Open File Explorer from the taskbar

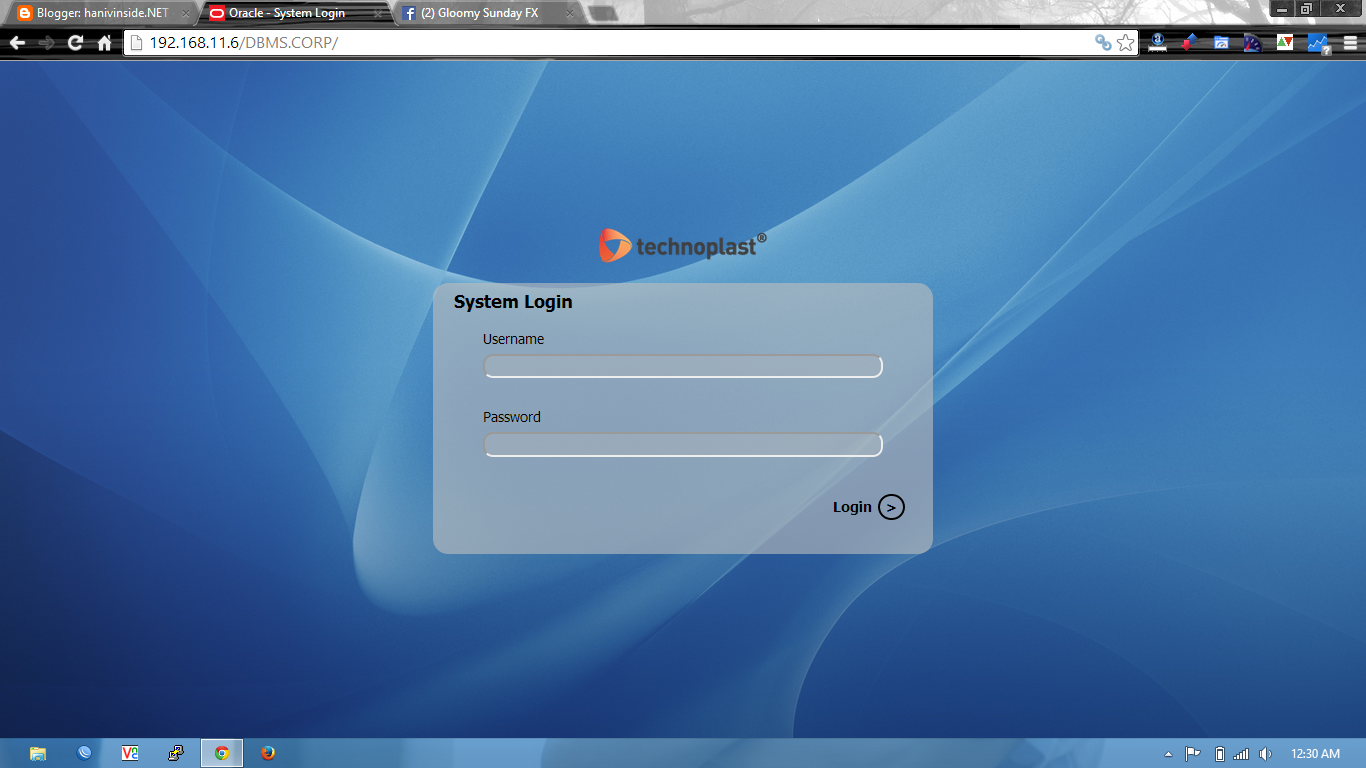38,753
